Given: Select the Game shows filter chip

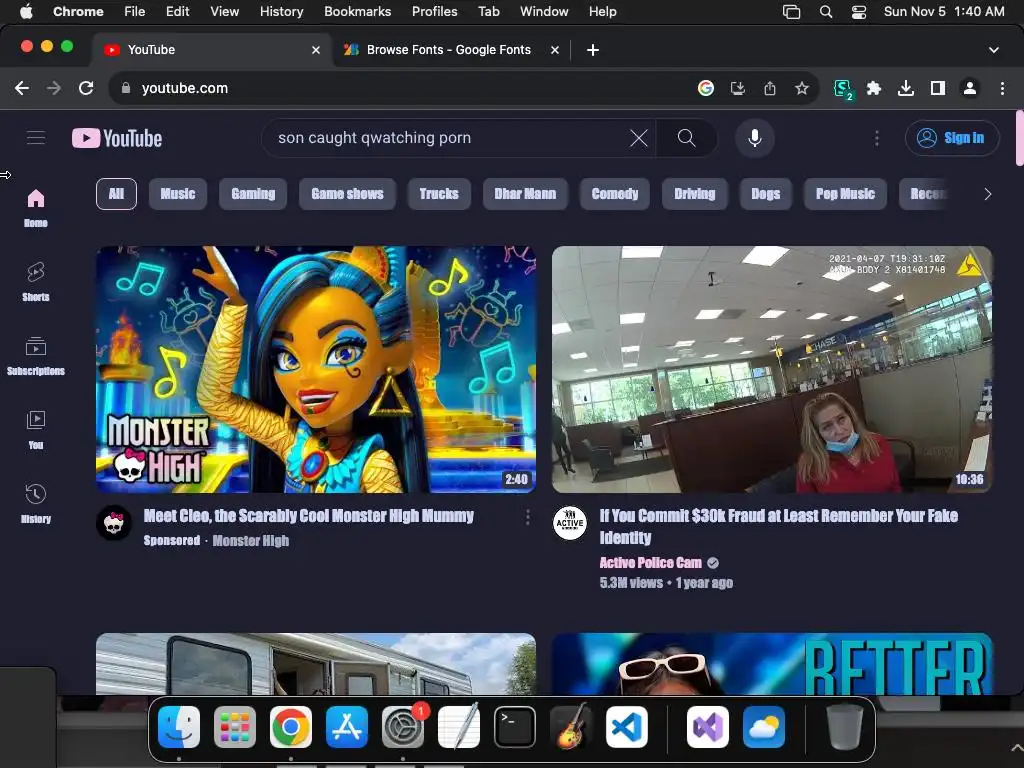Looking at the screenshot, I should click(x=347, y=194).
